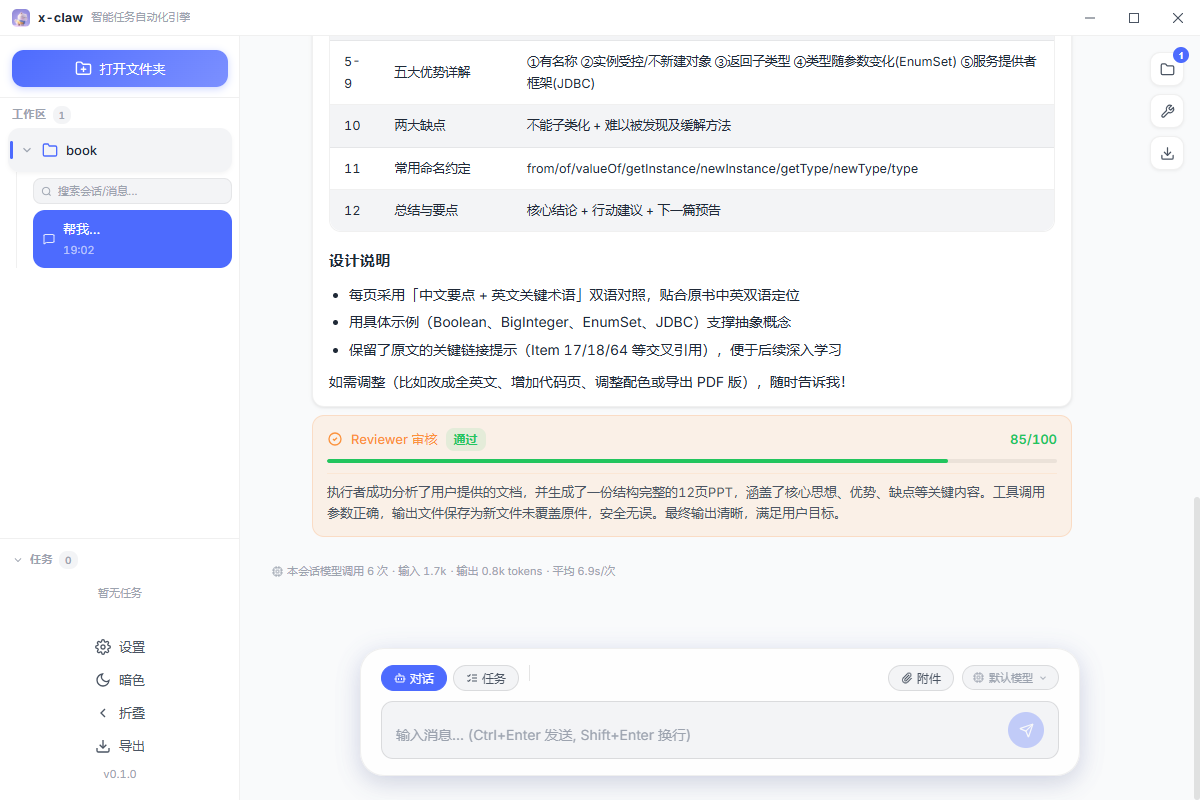Click the export download icon in sidebar
Screen dimensions: 1200x800
pyautogui.click(x=103, y=746)
